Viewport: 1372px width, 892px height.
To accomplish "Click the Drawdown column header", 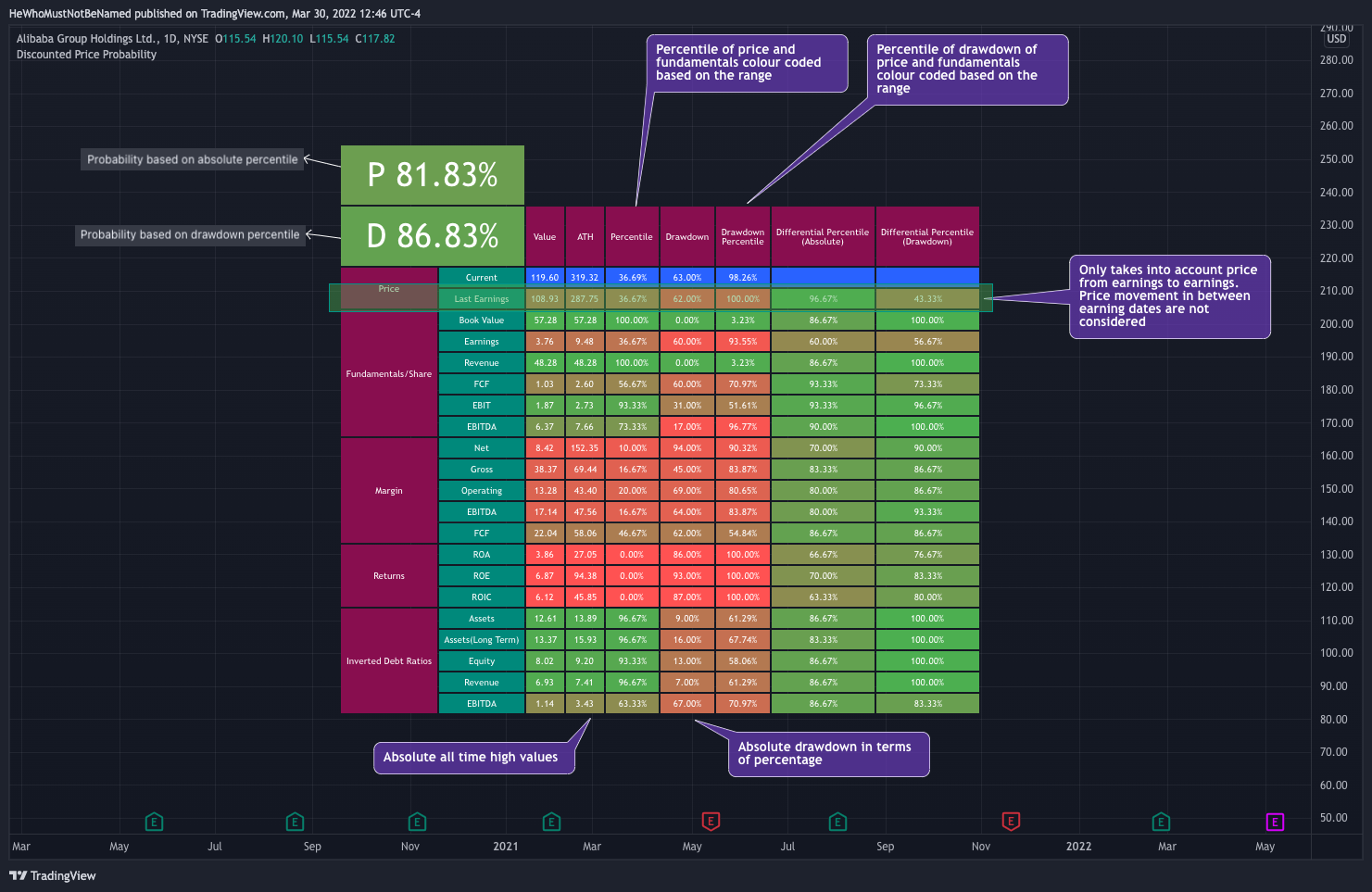I will pyautogui.click(x=687, y=237).
